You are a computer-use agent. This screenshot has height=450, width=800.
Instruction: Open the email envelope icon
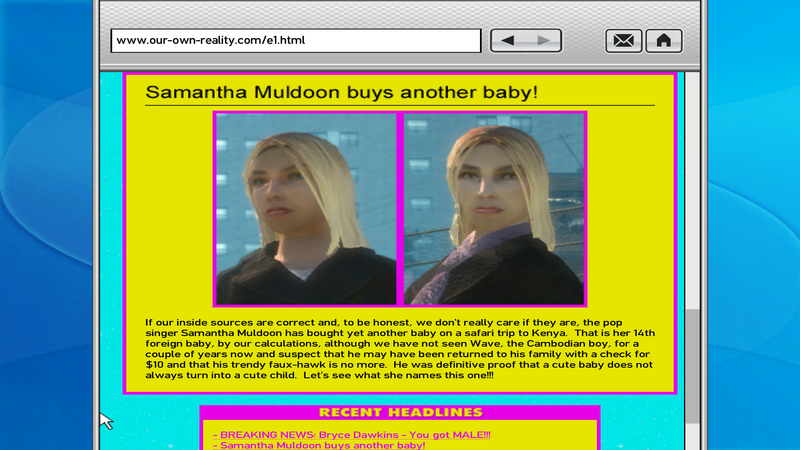623,41
